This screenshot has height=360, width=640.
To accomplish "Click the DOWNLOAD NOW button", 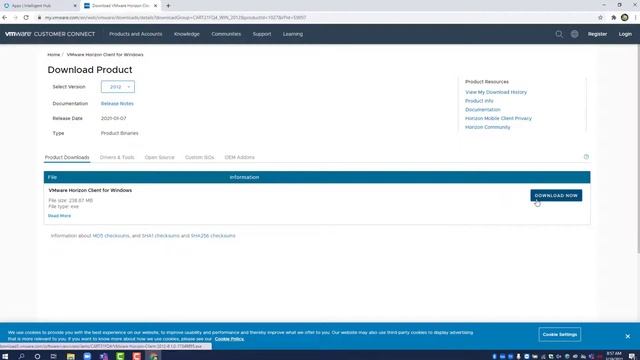I will pyautogui.click(x=556, y=196).
